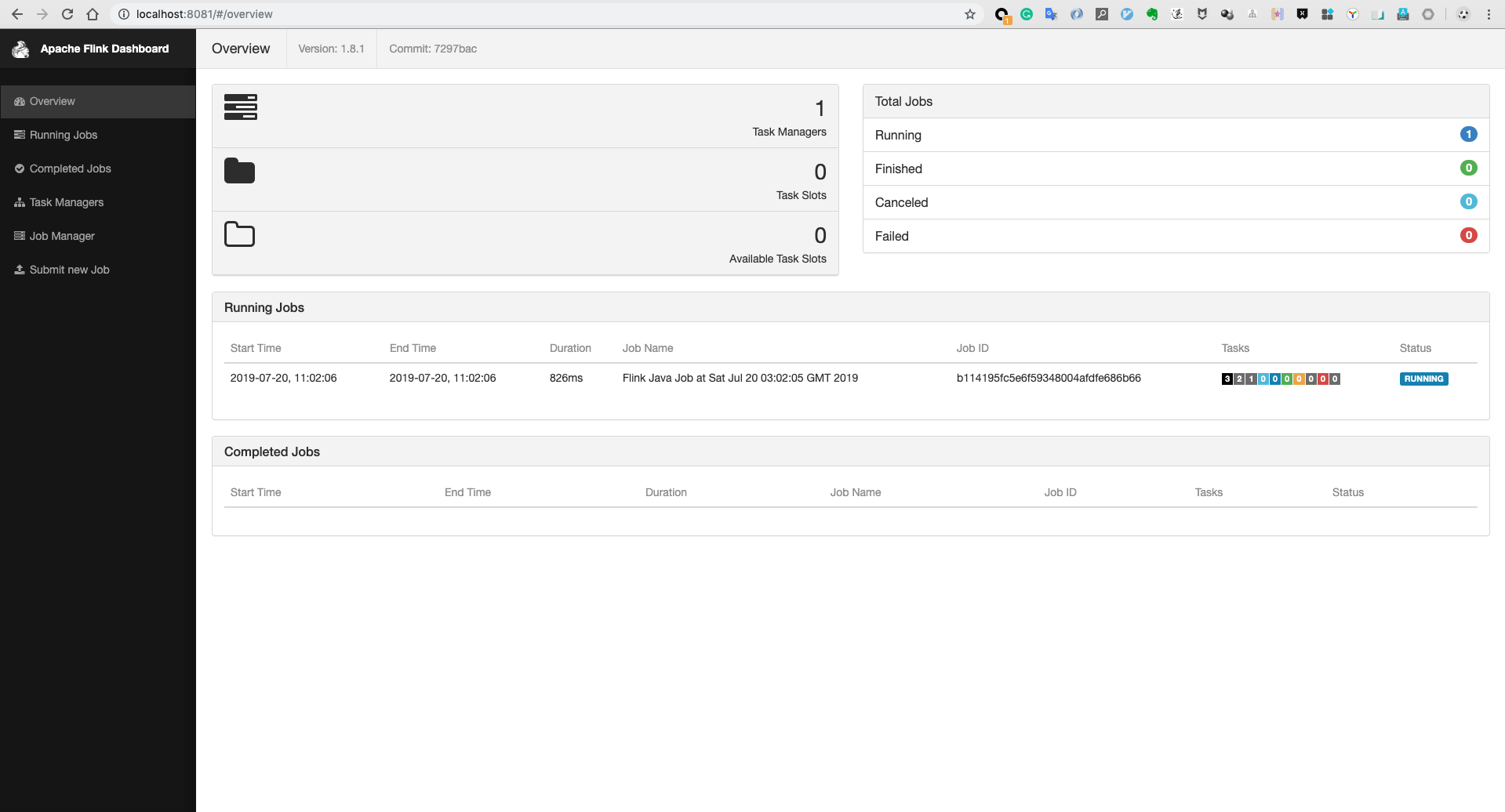
Task: Click the Job Name header in Running Jobs
Action: click(648, 348)
